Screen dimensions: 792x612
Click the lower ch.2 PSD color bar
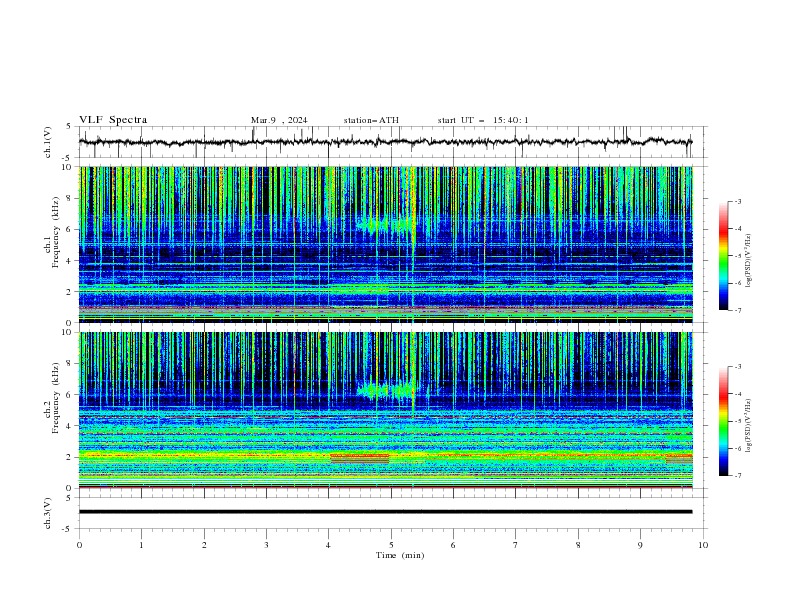tap(723, 421)
